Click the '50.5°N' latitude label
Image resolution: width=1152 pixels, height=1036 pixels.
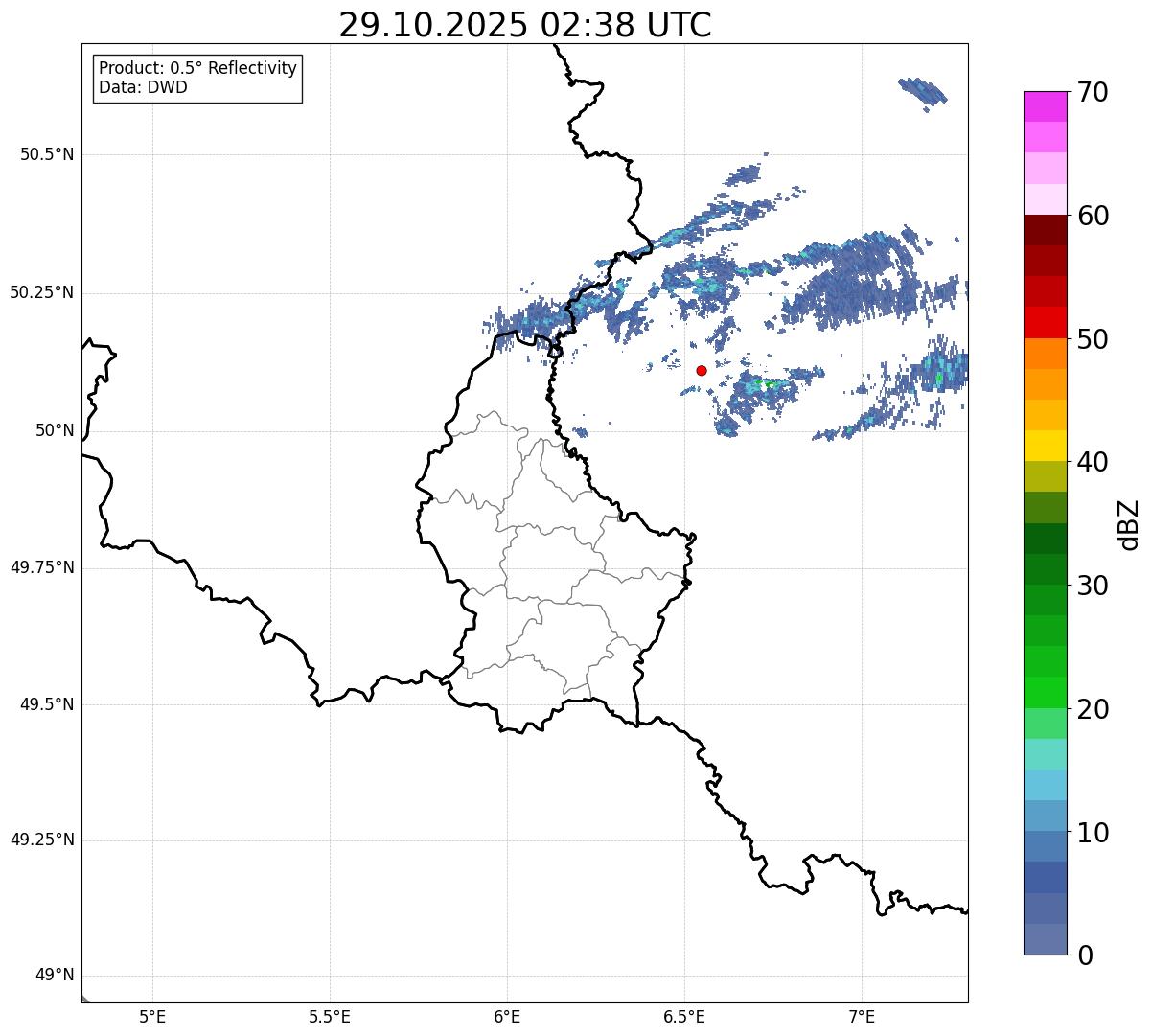[47, 154]
